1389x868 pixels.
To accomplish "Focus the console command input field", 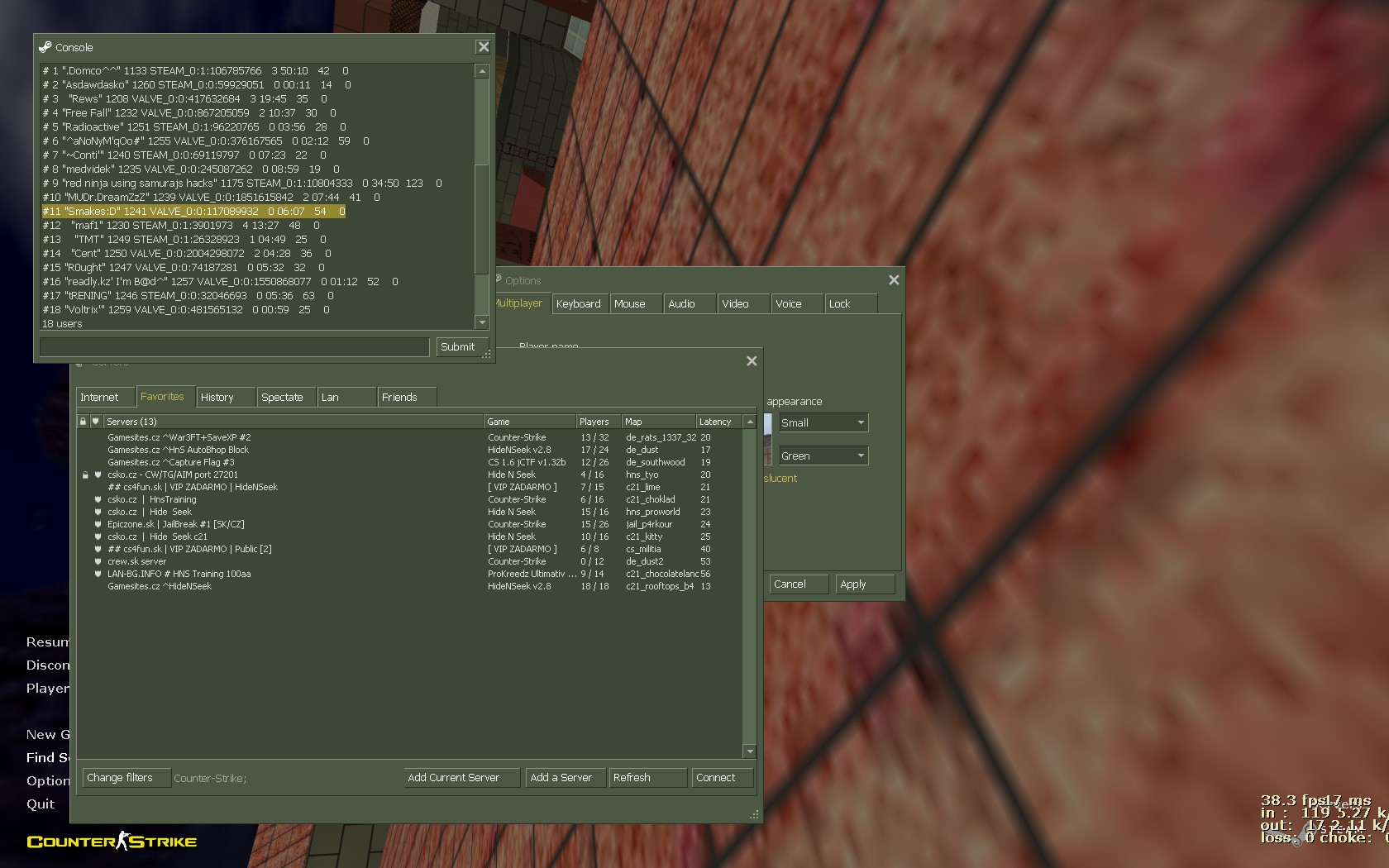I will pyautogui.click(x=234, y=347).
